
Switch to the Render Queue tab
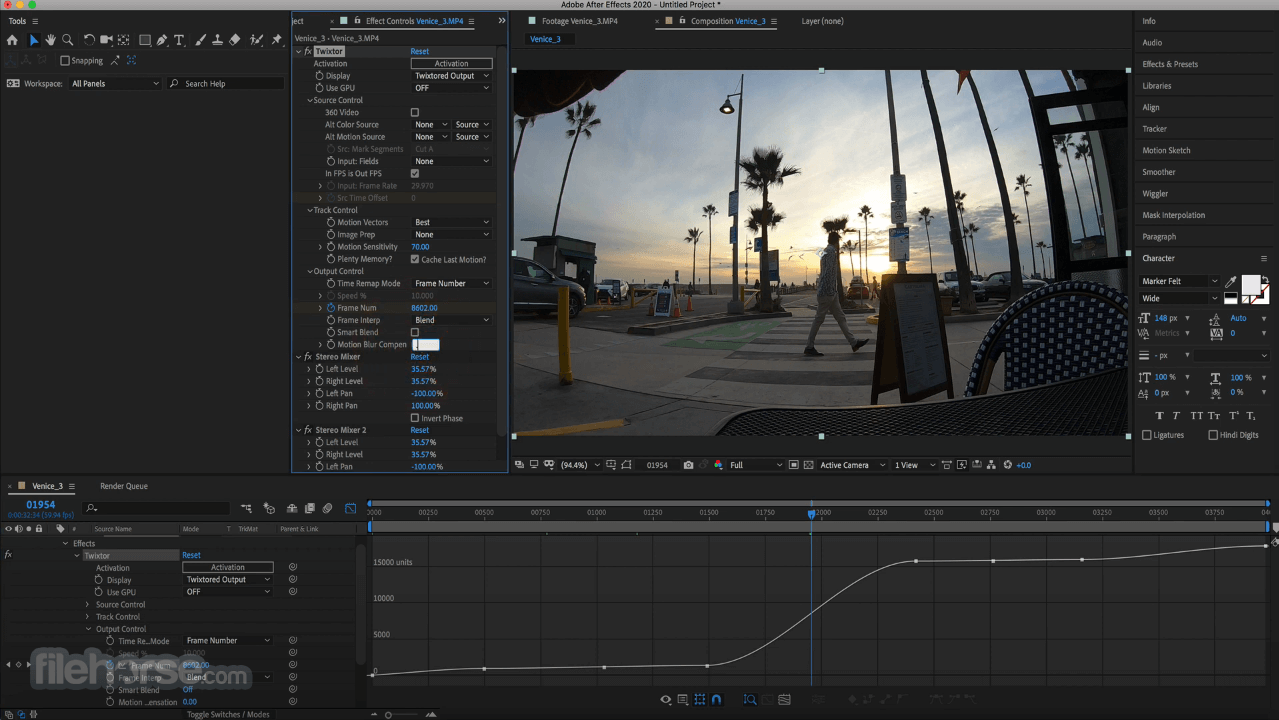tap(123, 486)
